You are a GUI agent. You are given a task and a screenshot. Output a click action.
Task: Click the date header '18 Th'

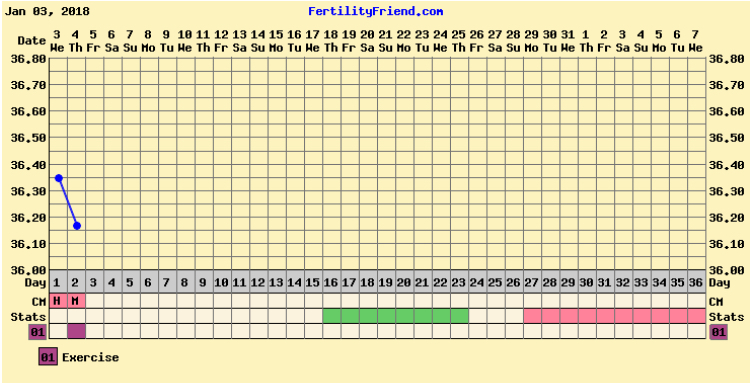click(331, 41)
